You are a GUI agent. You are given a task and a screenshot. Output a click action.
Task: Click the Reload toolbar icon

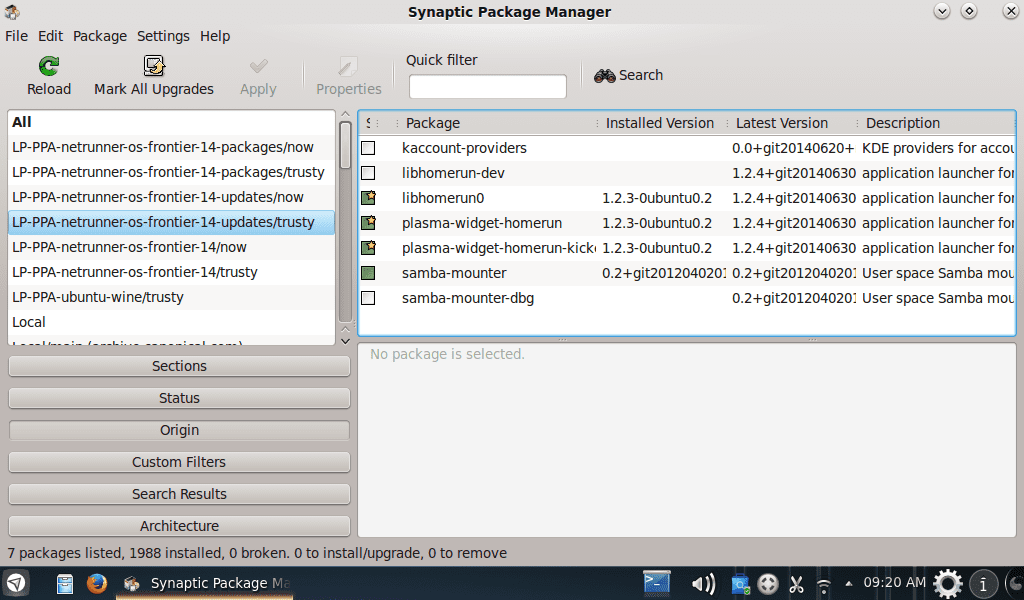tap(49, 65)
